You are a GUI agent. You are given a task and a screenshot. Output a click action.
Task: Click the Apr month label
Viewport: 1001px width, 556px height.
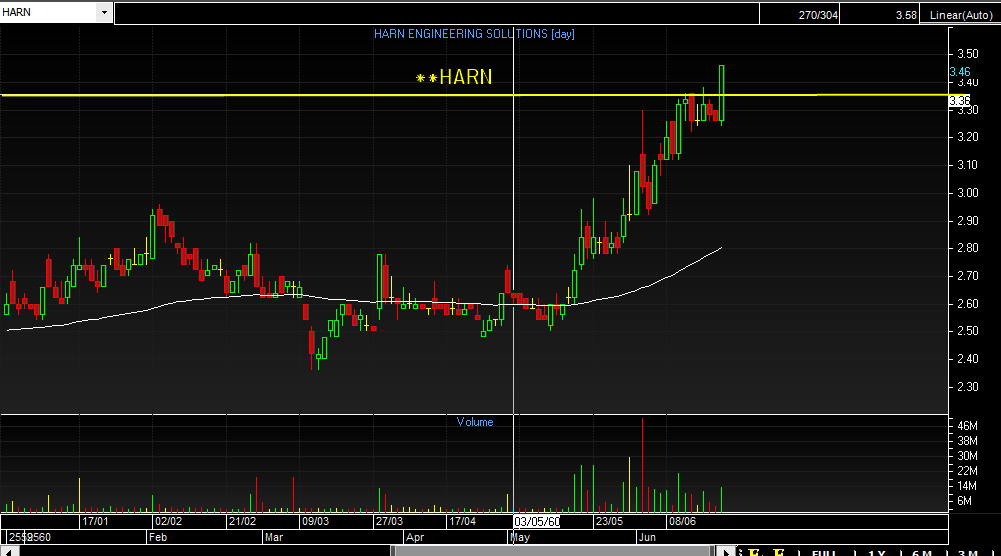point(415,537)
